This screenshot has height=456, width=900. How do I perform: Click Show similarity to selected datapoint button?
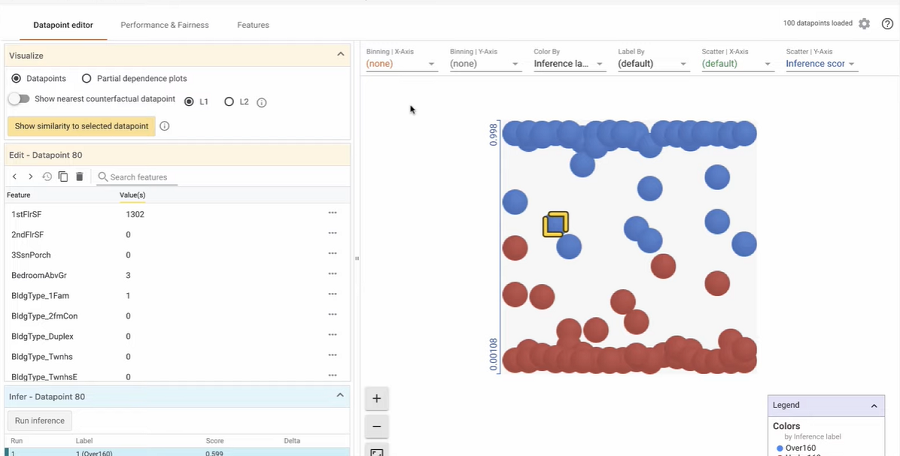pyautogui.click(x=81, y=126)
